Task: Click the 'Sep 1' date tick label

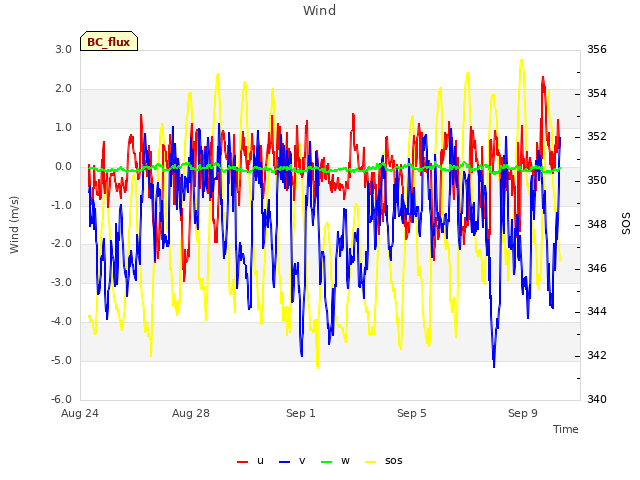Action: [301, 413]
